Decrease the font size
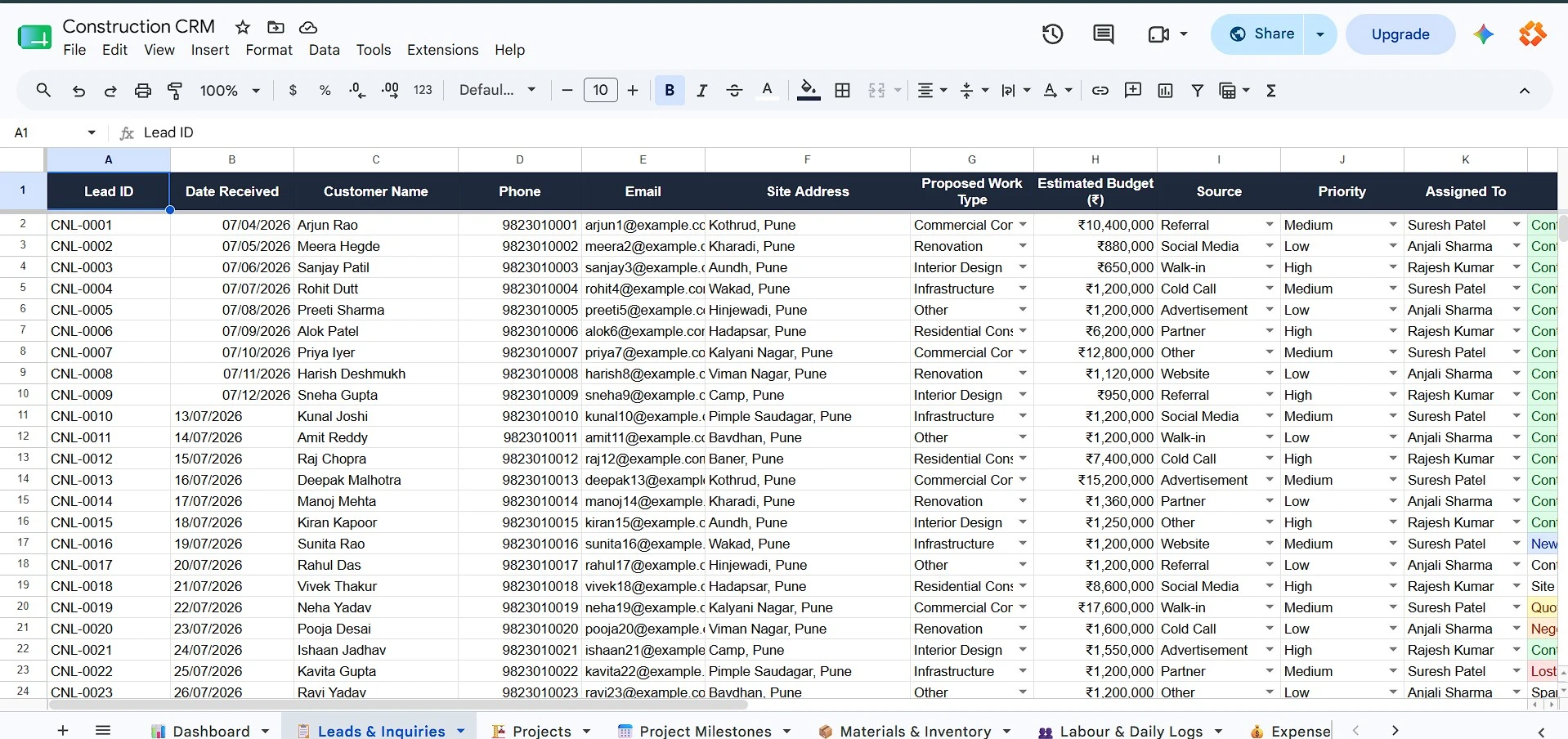This screenshot has width=1568, height=739. pyautogui.click(x=567, y=91)
